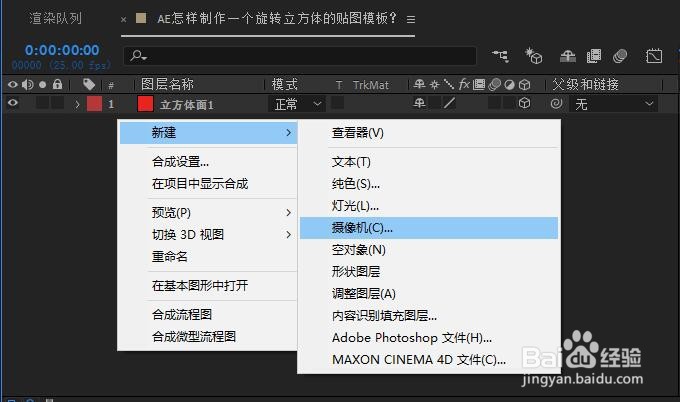
Task: Click the adjustment layer header icon
Action: click(x=510, y=85)
